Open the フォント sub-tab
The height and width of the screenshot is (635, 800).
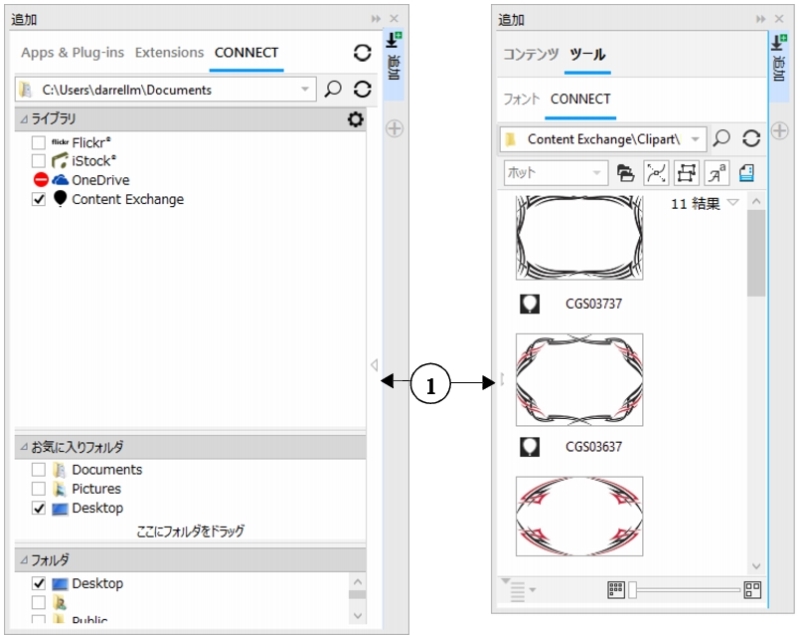[x=521, y=99]
